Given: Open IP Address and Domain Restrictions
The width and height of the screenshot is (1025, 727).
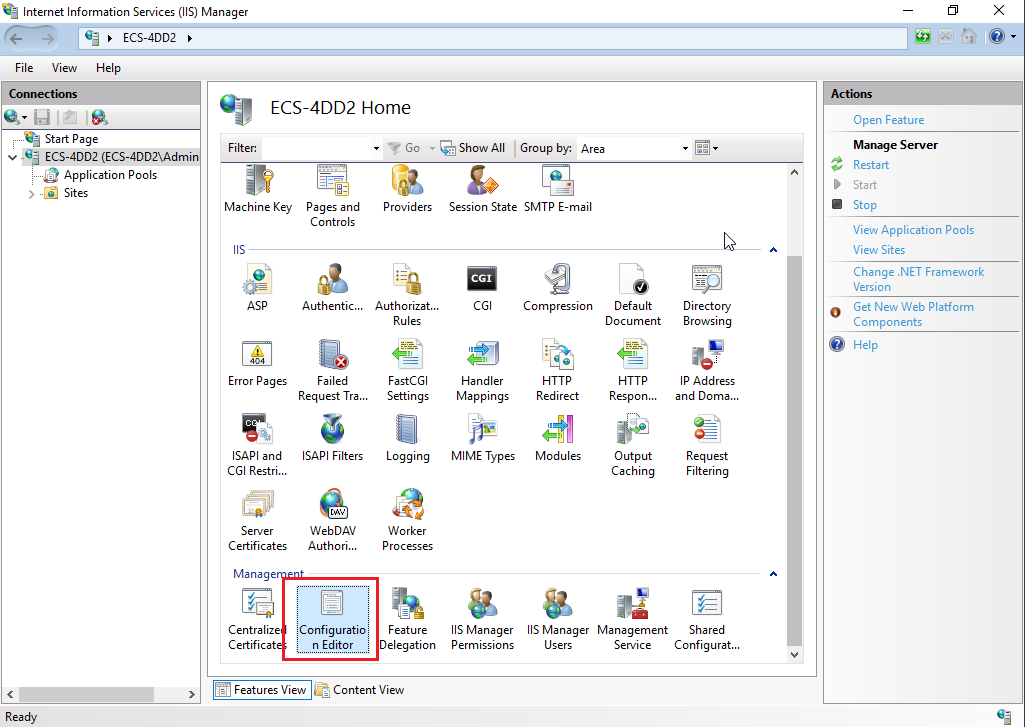Looking at the screenshot, I should coord(707,370).
